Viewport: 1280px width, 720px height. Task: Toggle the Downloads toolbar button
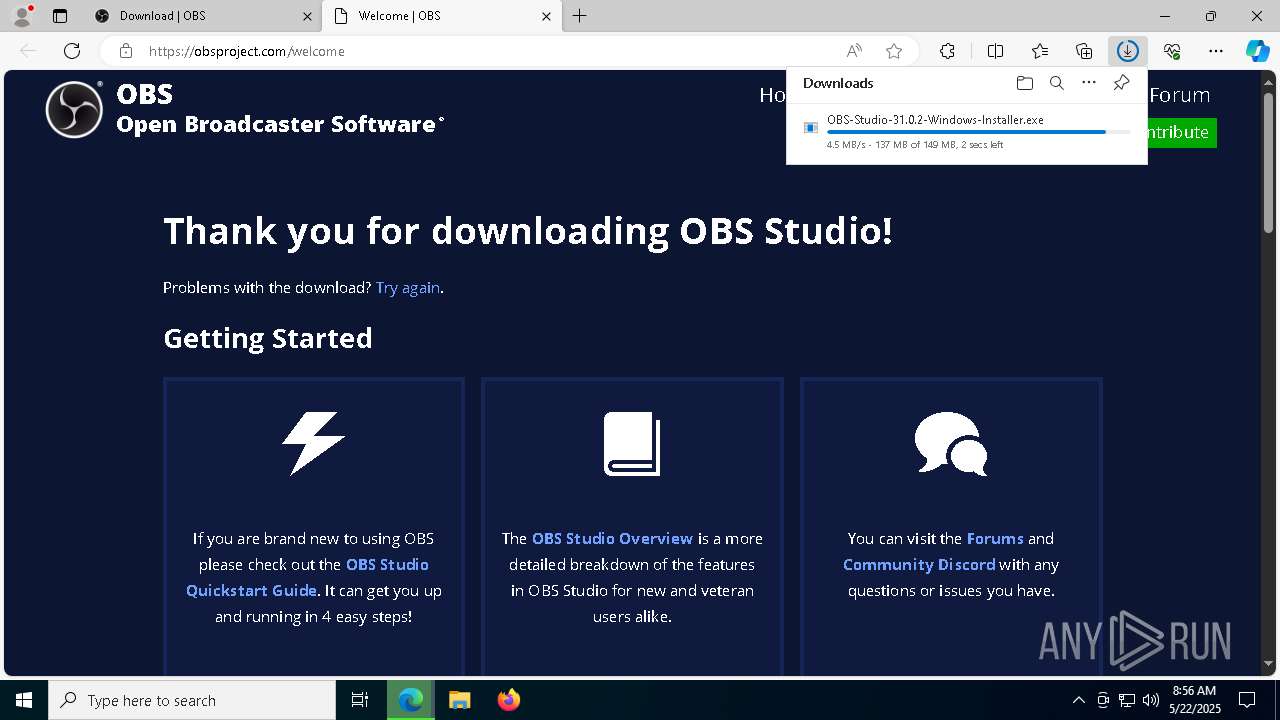pyautogui.click(x=1128, y=51)
